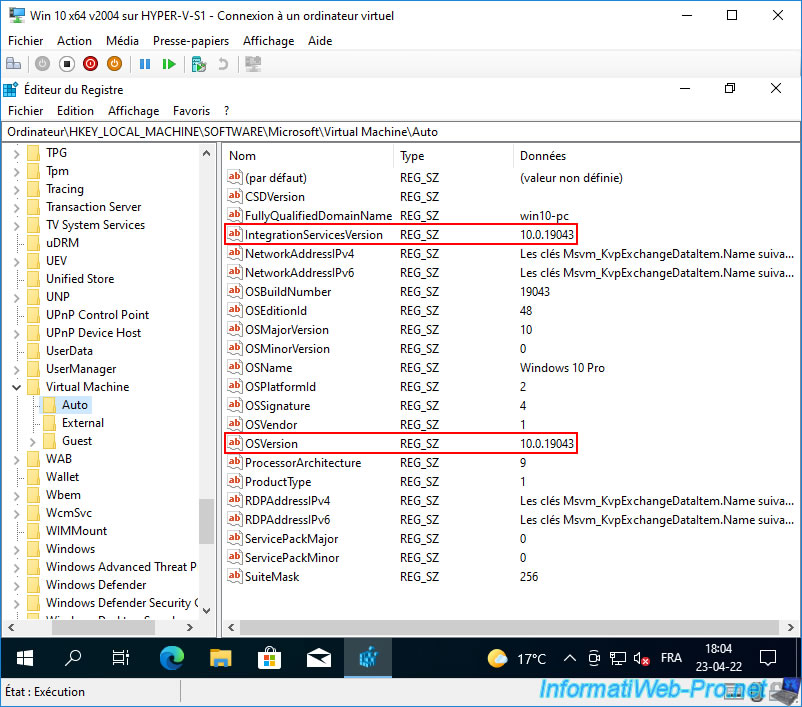Open Microsoft Store from taskbar
Viewport: 802px width, 707px height.
click(x=270, y=658)
